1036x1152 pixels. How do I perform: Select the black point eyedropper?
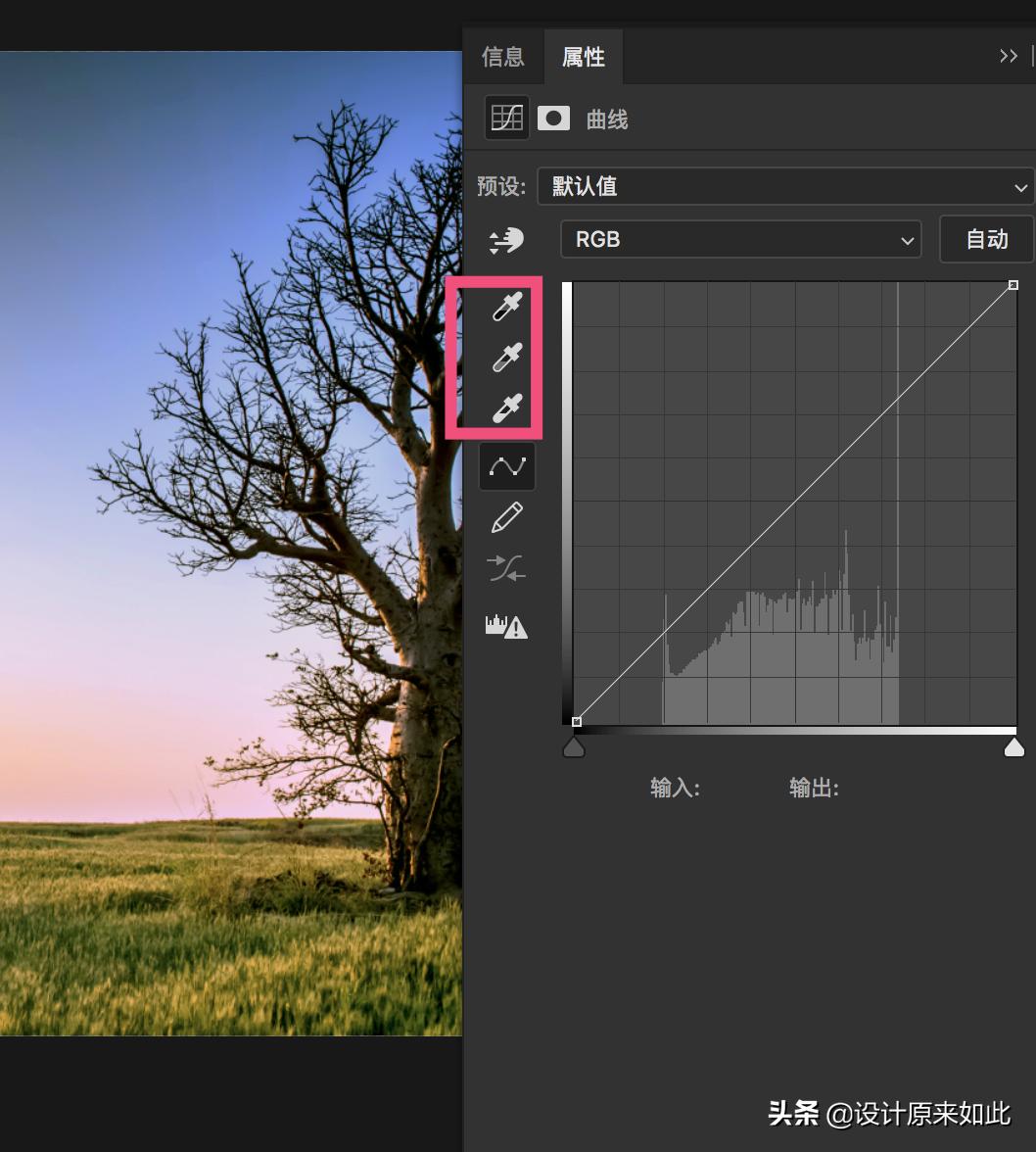coord(507,307)
